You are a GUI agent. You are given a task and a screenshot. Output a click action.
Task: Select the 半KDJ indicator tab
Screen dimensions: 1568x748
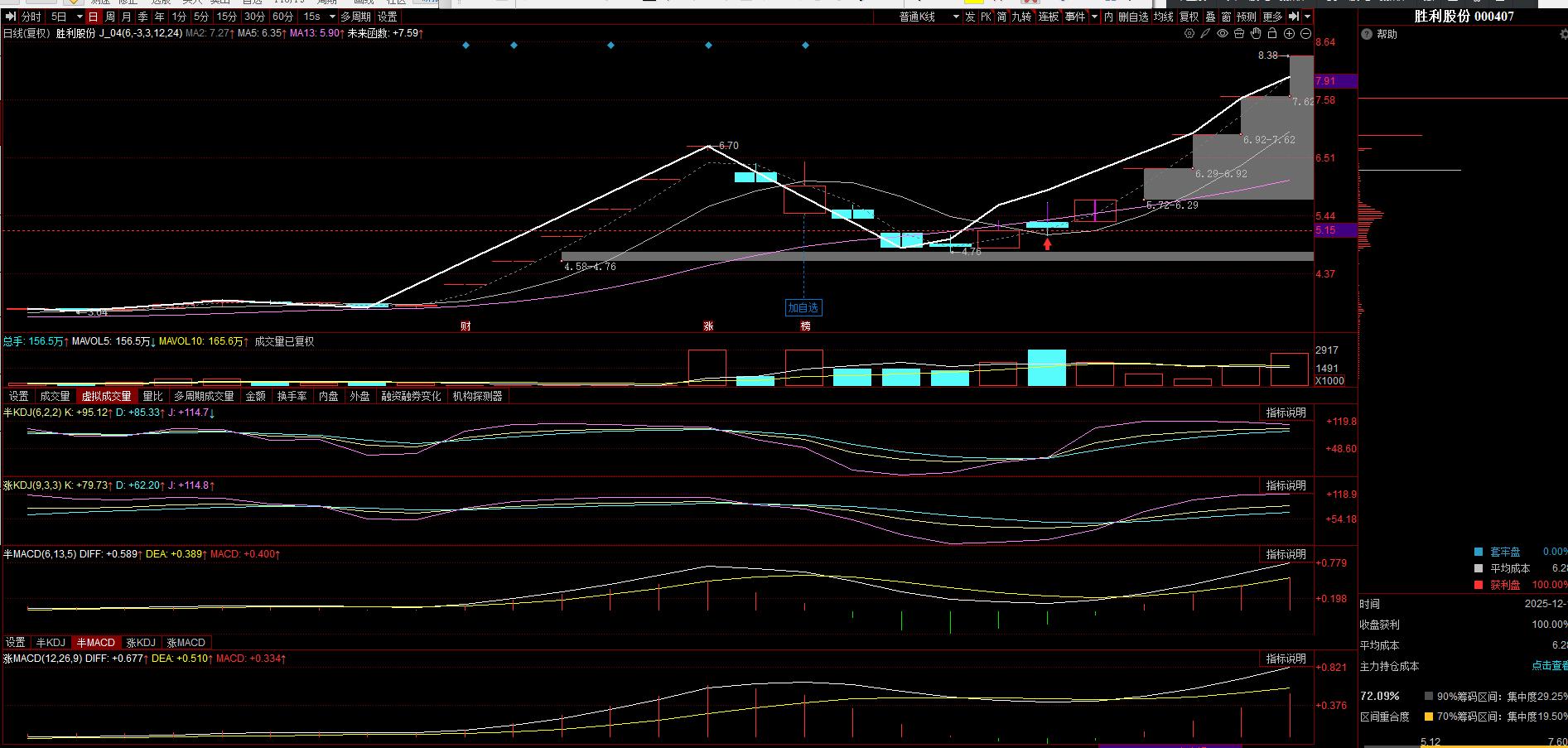pyautogui.click(x=51, y=643)
